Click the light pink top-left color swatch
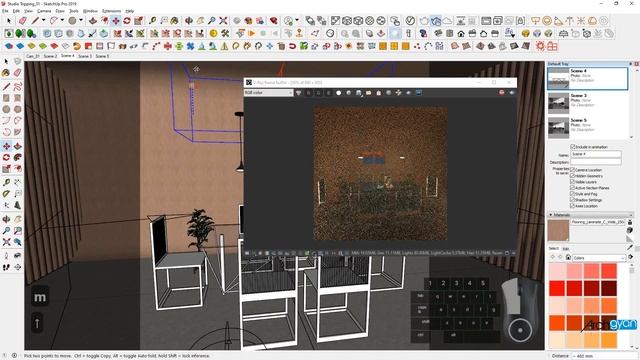 tap(557, 271)
